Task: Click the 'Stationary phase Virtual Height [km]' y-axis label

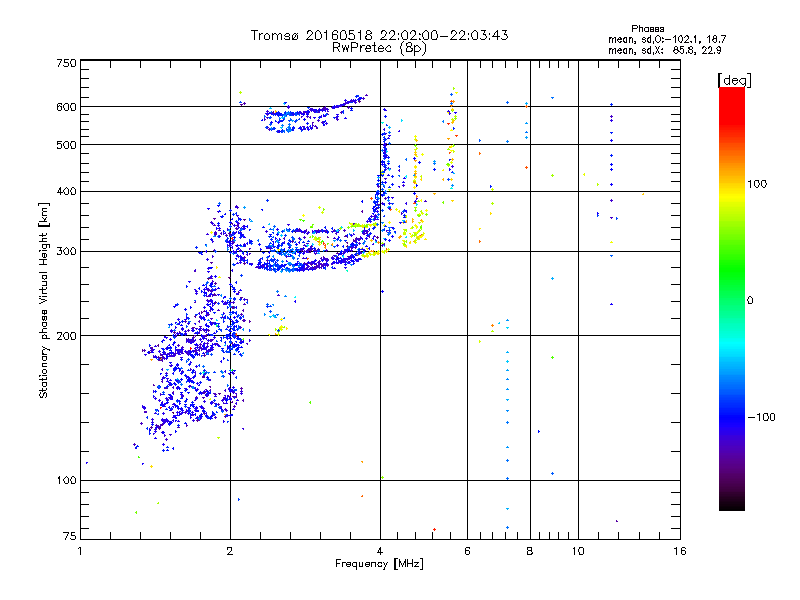Action: (x=44, y=300)
